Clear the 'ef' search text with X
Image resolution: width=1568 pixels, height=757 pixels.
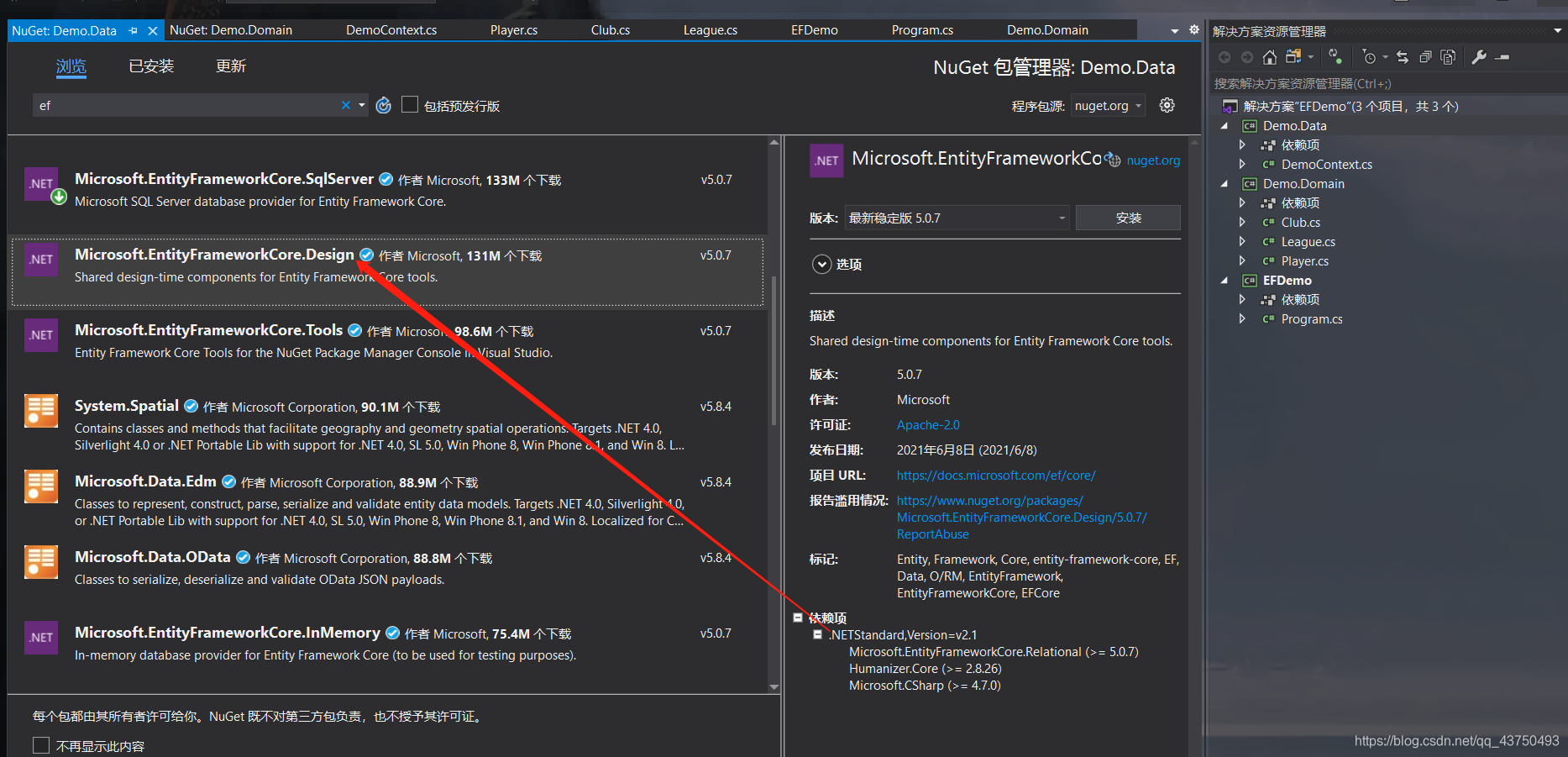point(346,105)
